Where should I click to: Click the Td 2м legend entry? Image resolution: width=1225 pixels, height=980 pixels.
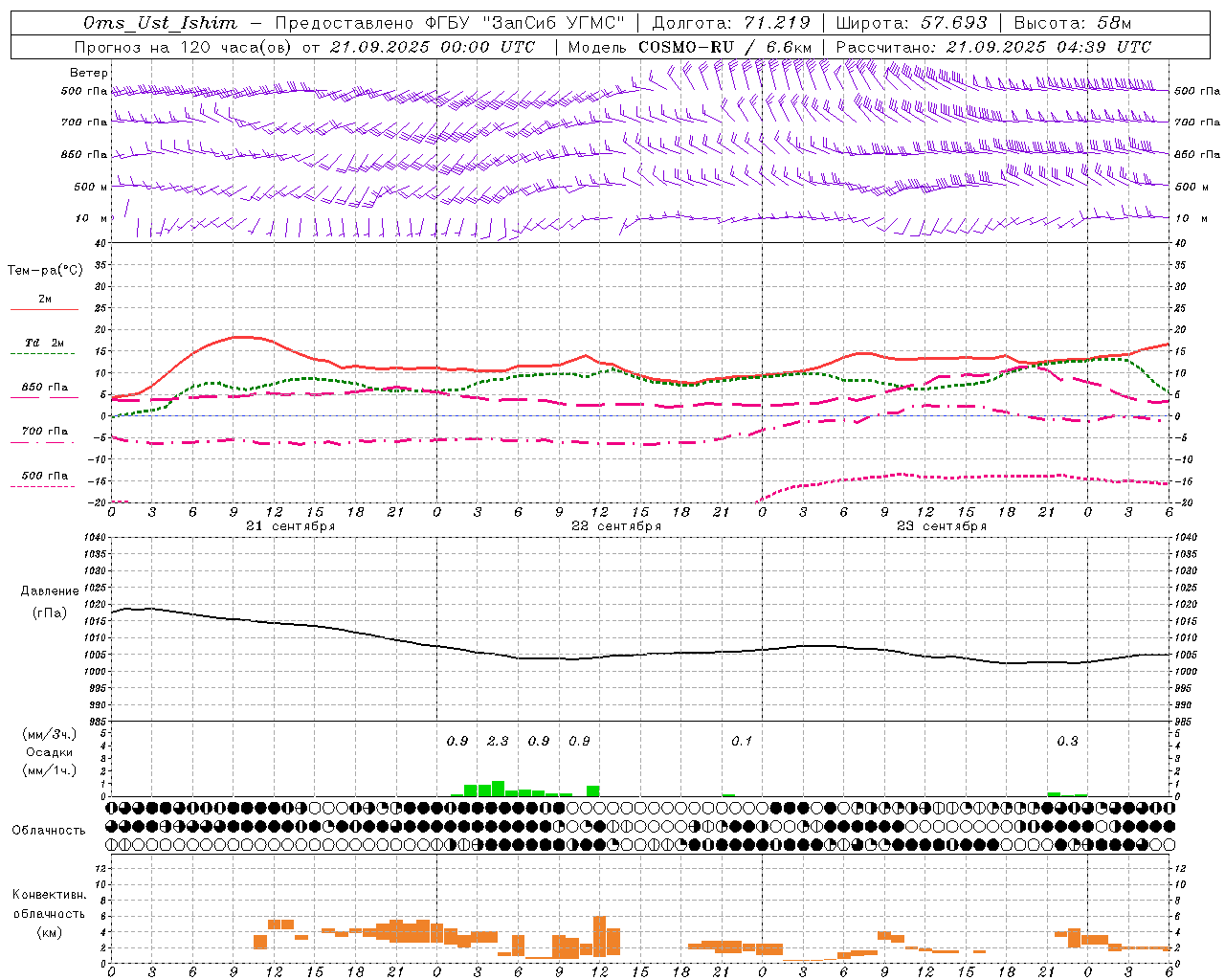45,343
